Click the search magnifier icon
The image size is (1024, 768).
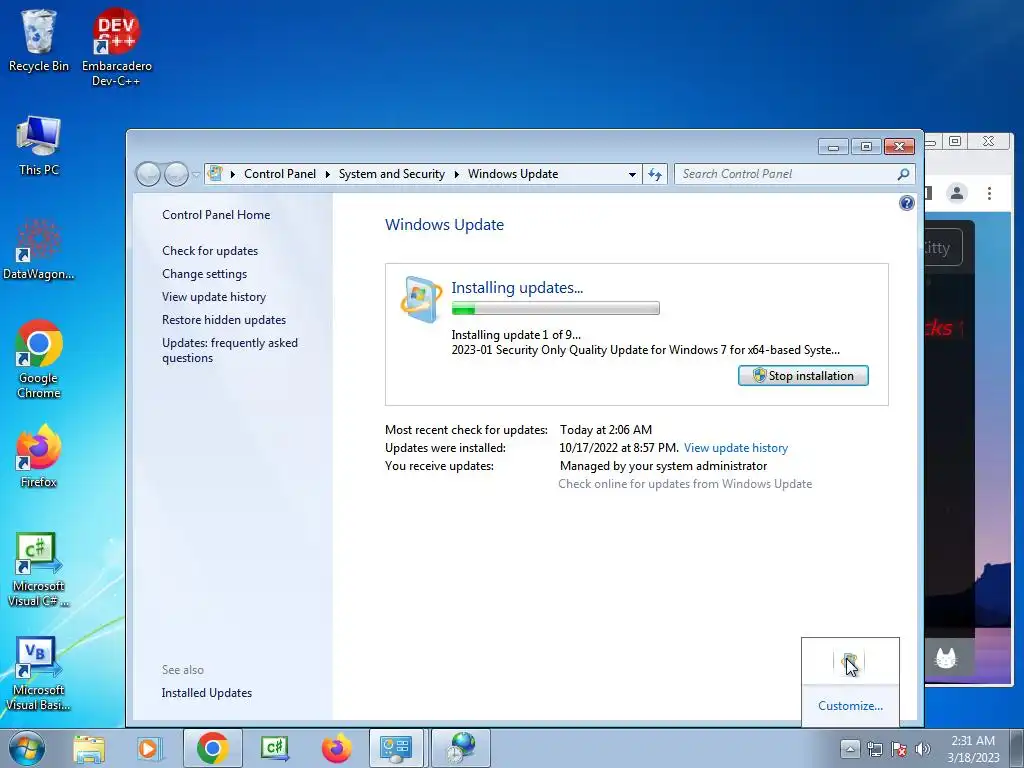tap(903, 174)
